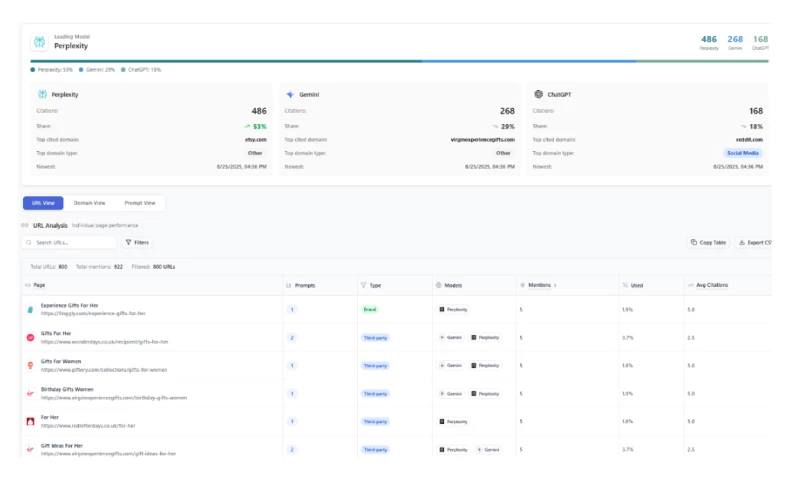This screenshot has height=480, width=800.
Task: Open the Filters dropdown
Action: (137, 243)
